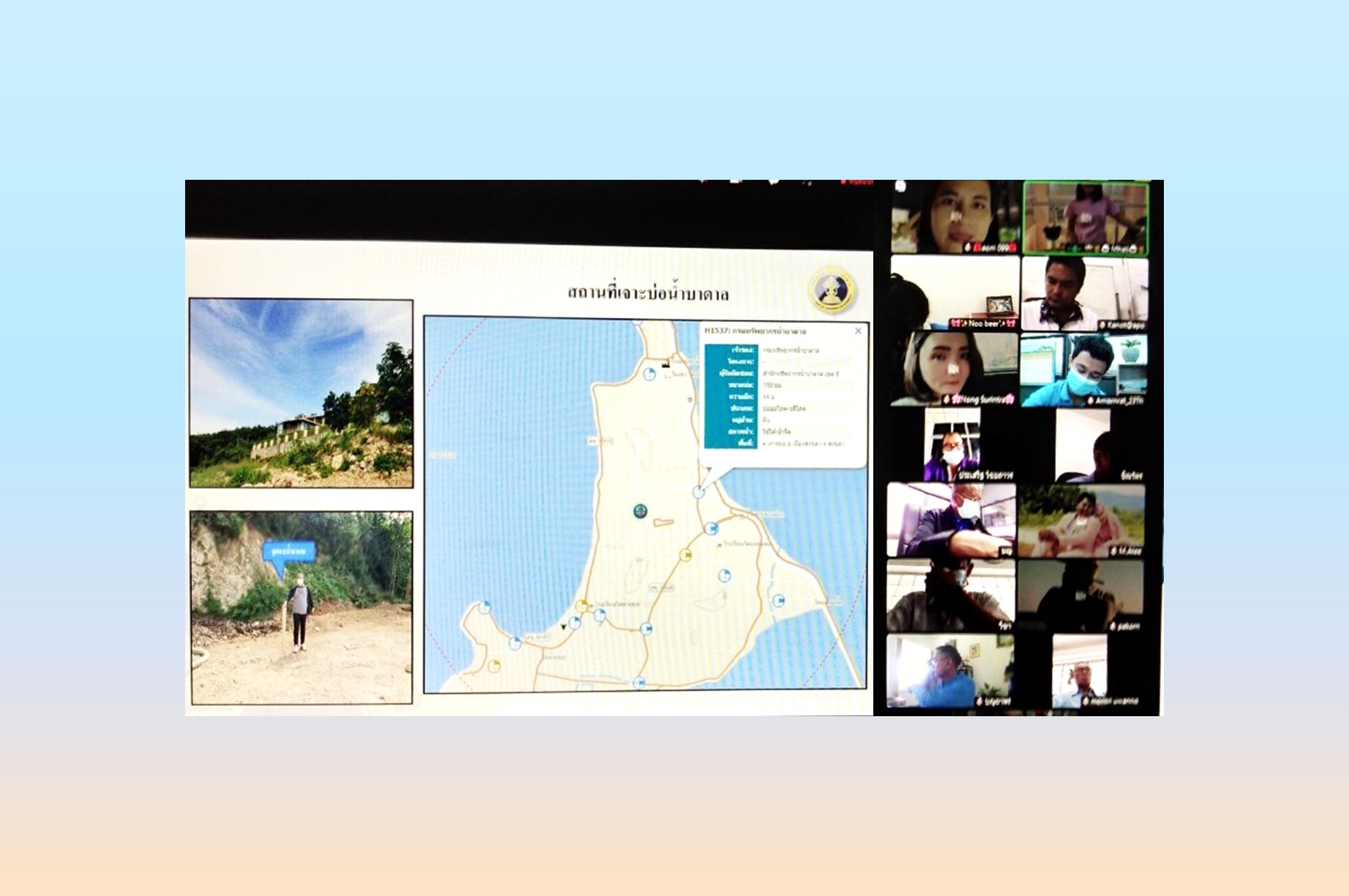The image size is (1349, 896).
Task: Select the ประเสริฐ participant video tile
Action: point(953,445)
